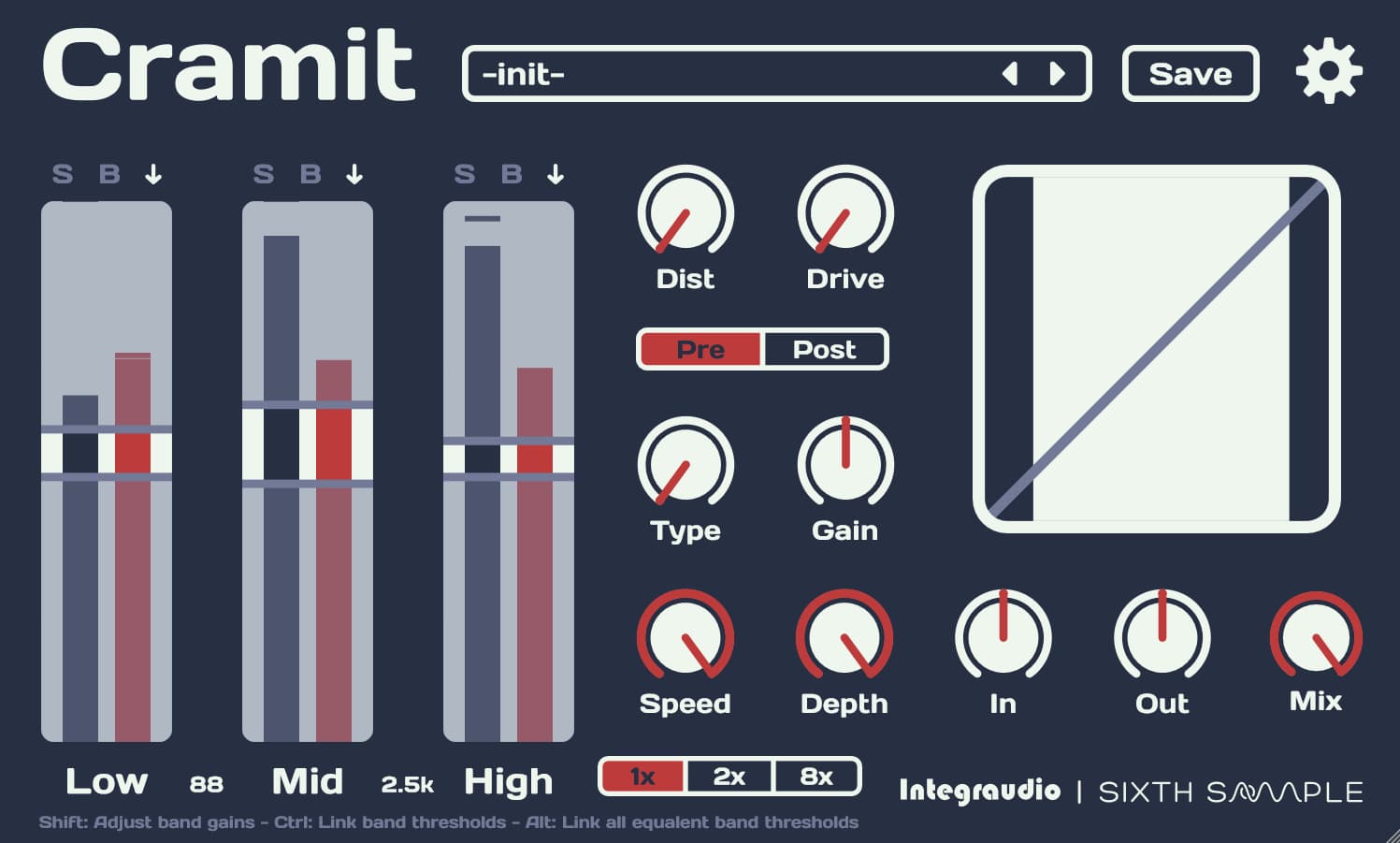Bypass the Low band via its B icon
The height and width of the screenshot is (843, 1400).
(108, 173)
